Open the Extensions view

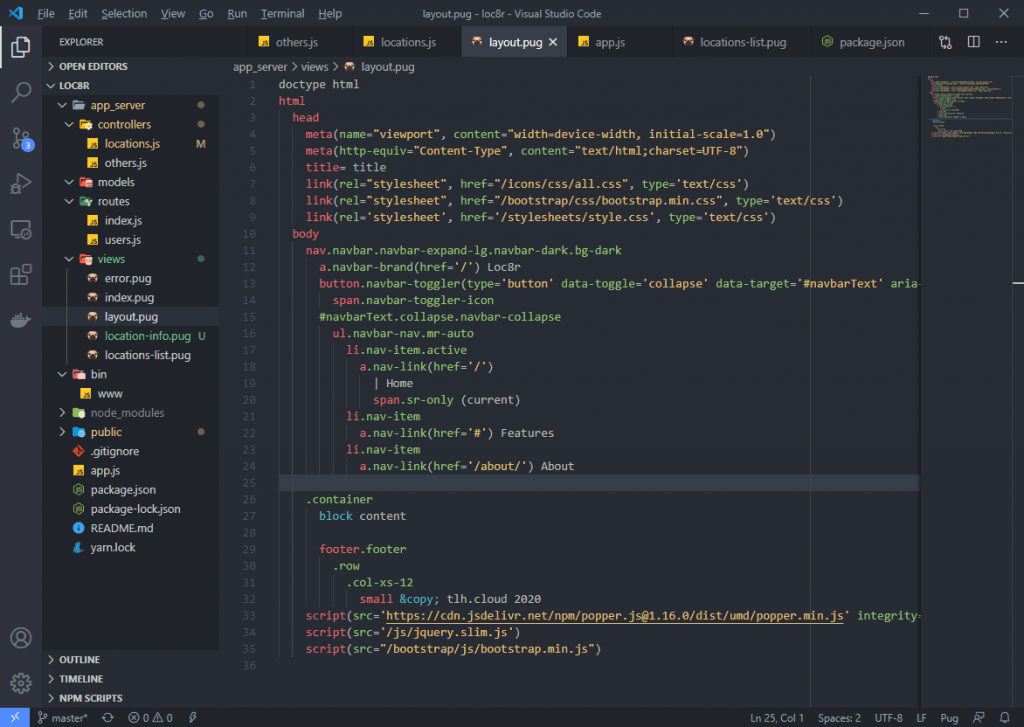tap(21, 275)
